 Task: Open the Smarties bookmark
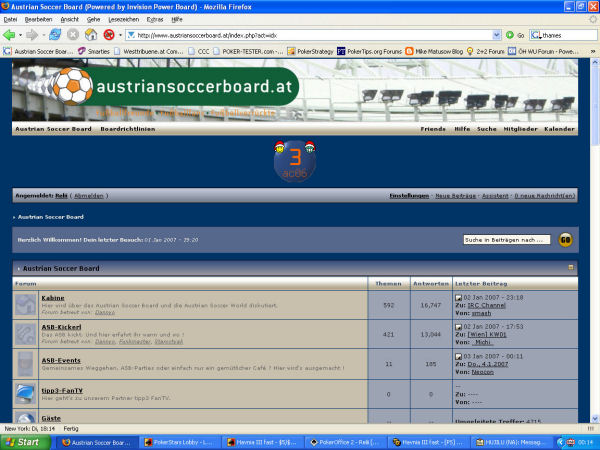pyautogui.click(x=94, y=51)
